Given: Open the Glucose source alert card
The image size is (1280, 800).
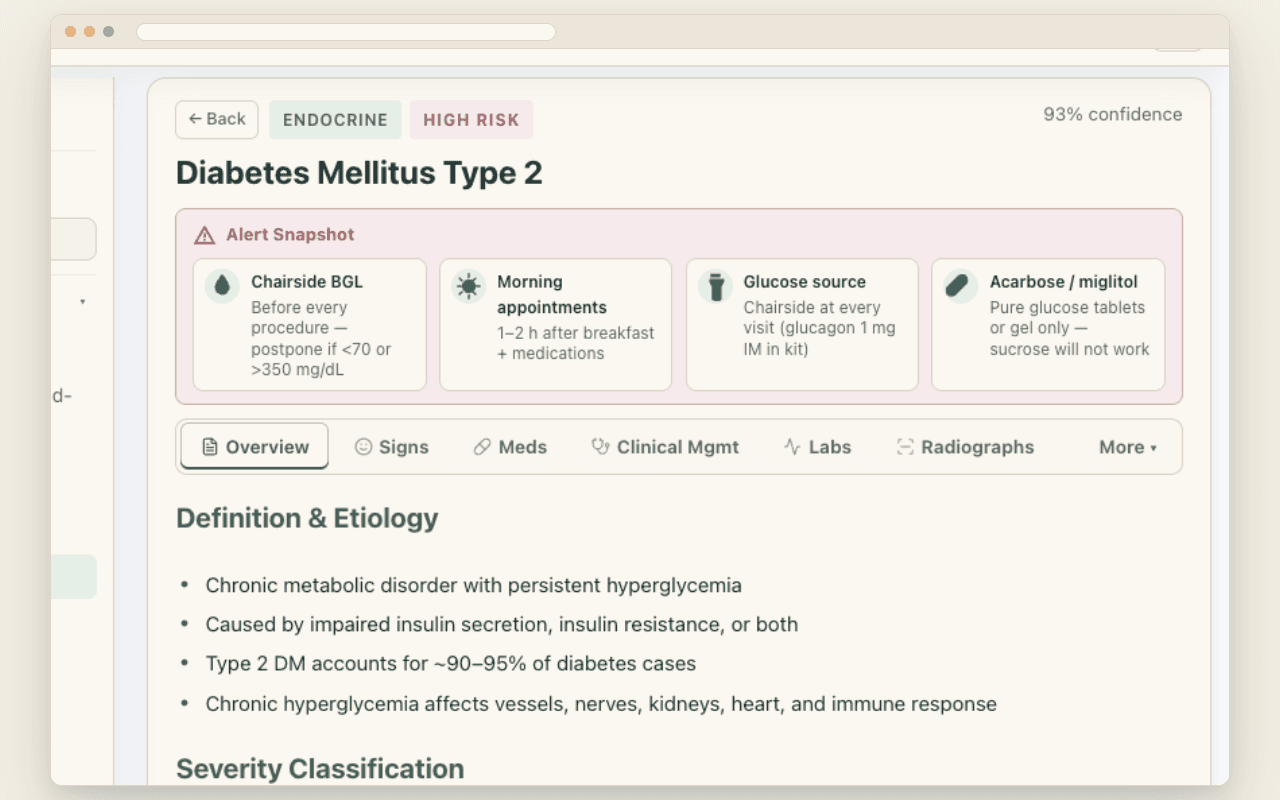Looking at the screenshot, I should pyautogui.click(x=802, y=324).
